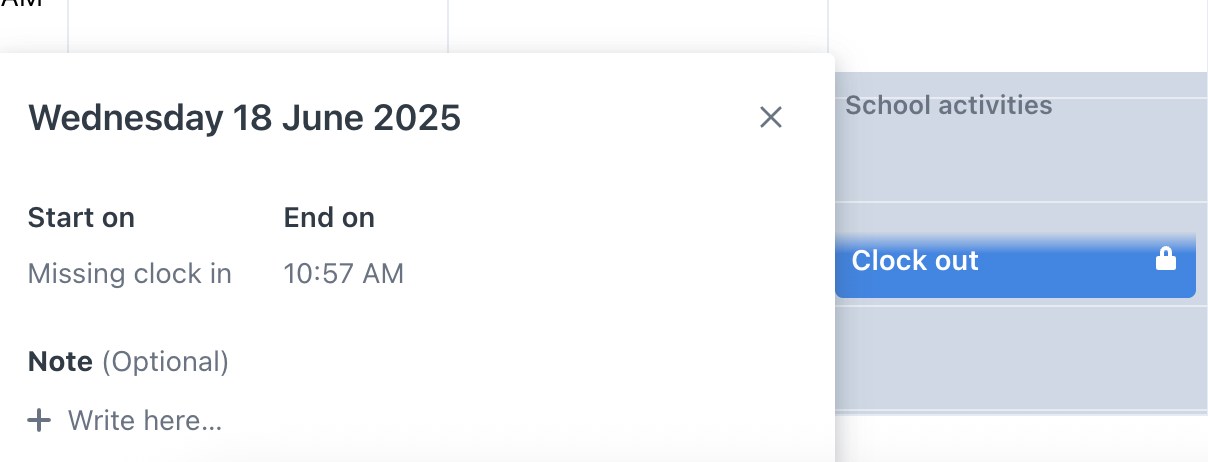This screenshot has height=462, width=1208.
Task: Click the shaded area beneath School activities text
Action: pos(1021,160)
